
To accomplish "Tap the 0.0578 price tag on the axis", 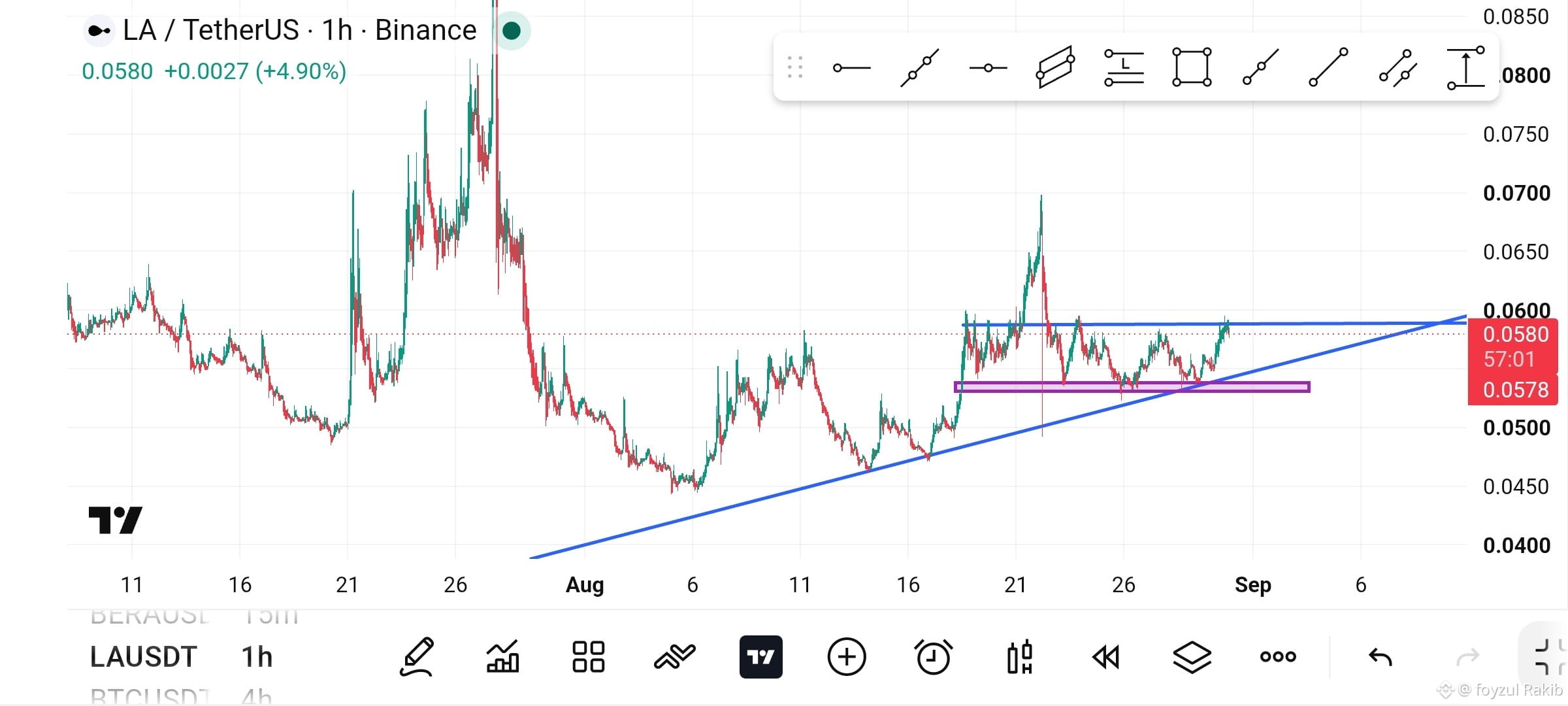I will click(x=1516, y=390).
